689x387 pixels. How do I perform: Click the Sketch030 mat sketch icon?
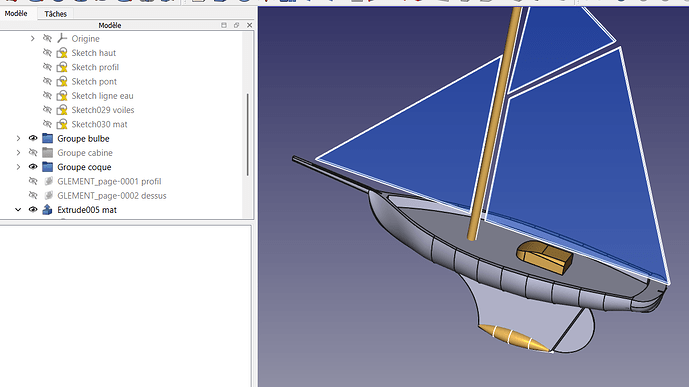point(62,124)
